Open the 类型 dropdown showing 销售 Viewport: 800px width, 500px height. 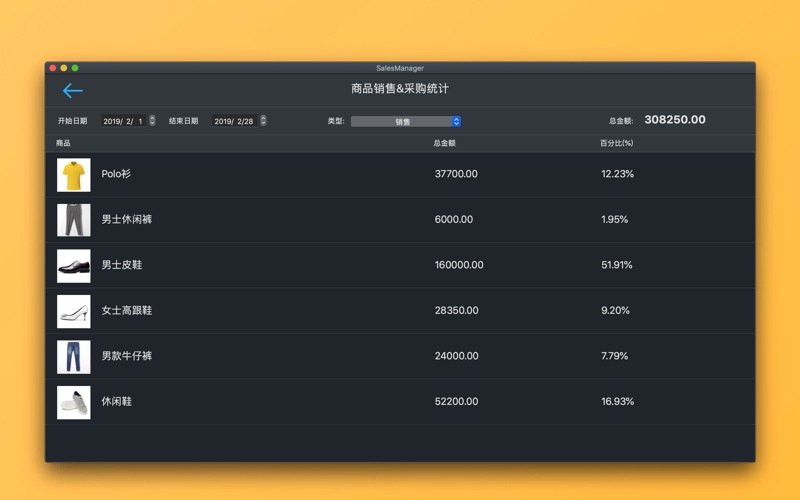pos(406,121)
